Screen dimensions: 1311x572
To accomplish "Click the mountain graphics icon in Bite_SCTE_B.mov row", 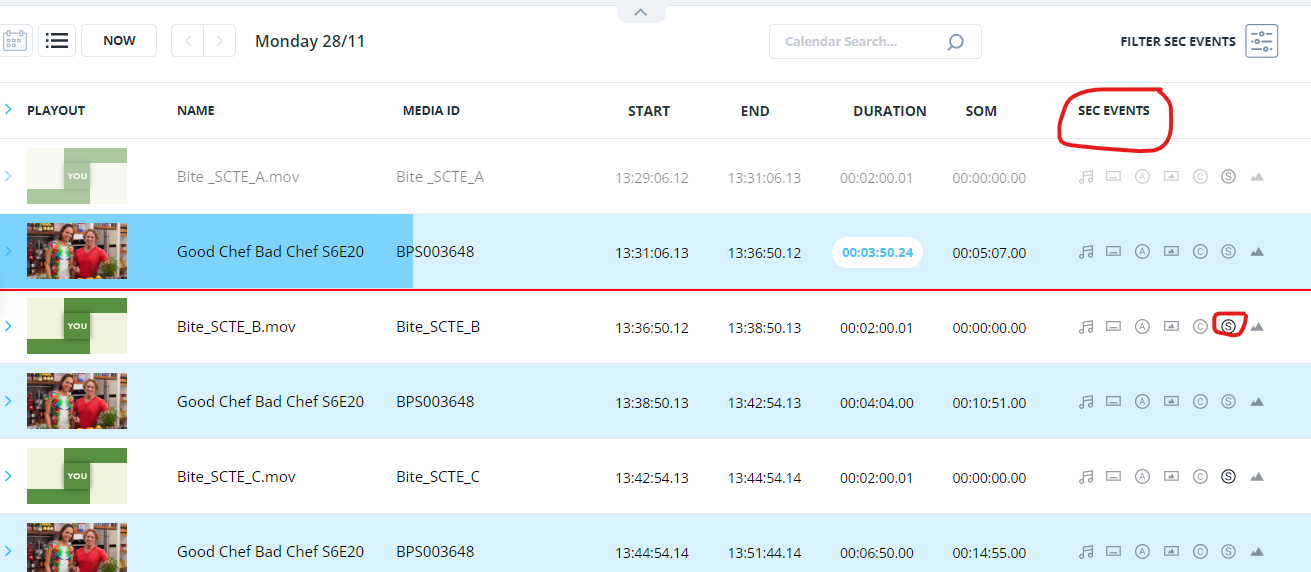I will coord(1257,327).
